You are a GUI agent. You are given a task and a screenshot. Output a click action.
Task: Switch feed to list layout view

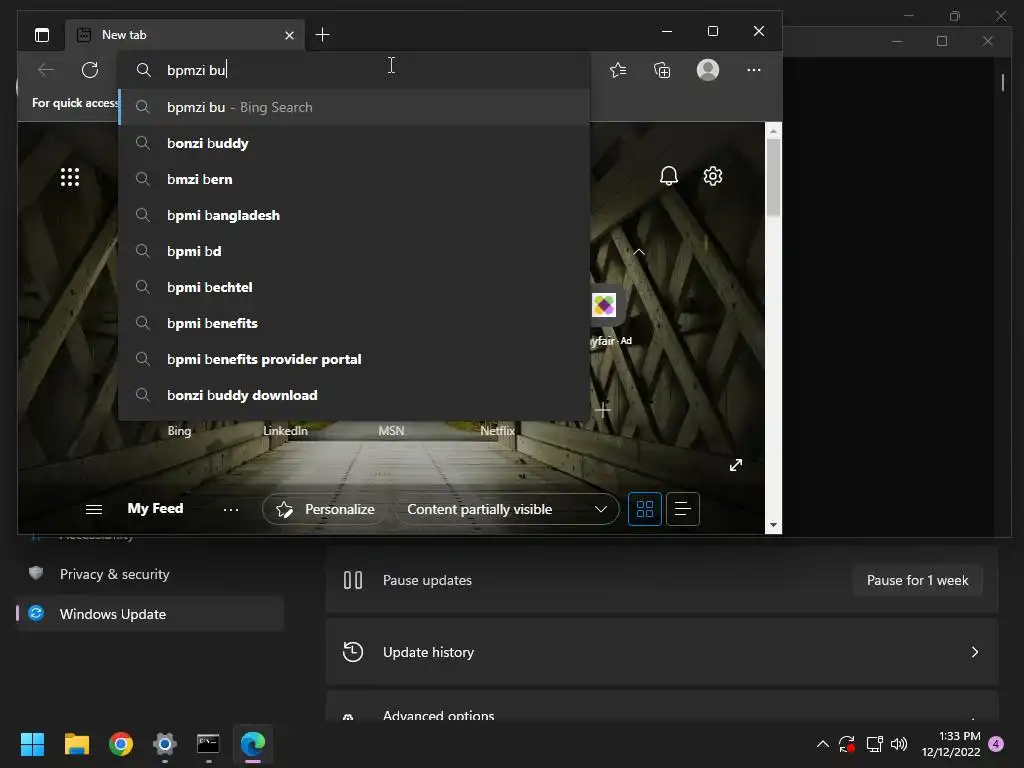tap(682, 509)
